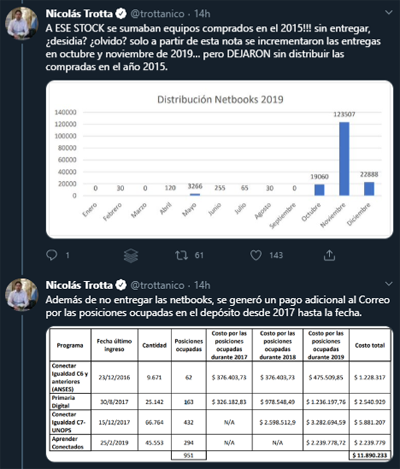Screen dimensions: 400x469
Task: Click the 14h timestamp on the second tweet
Action: tap(202, 285)
